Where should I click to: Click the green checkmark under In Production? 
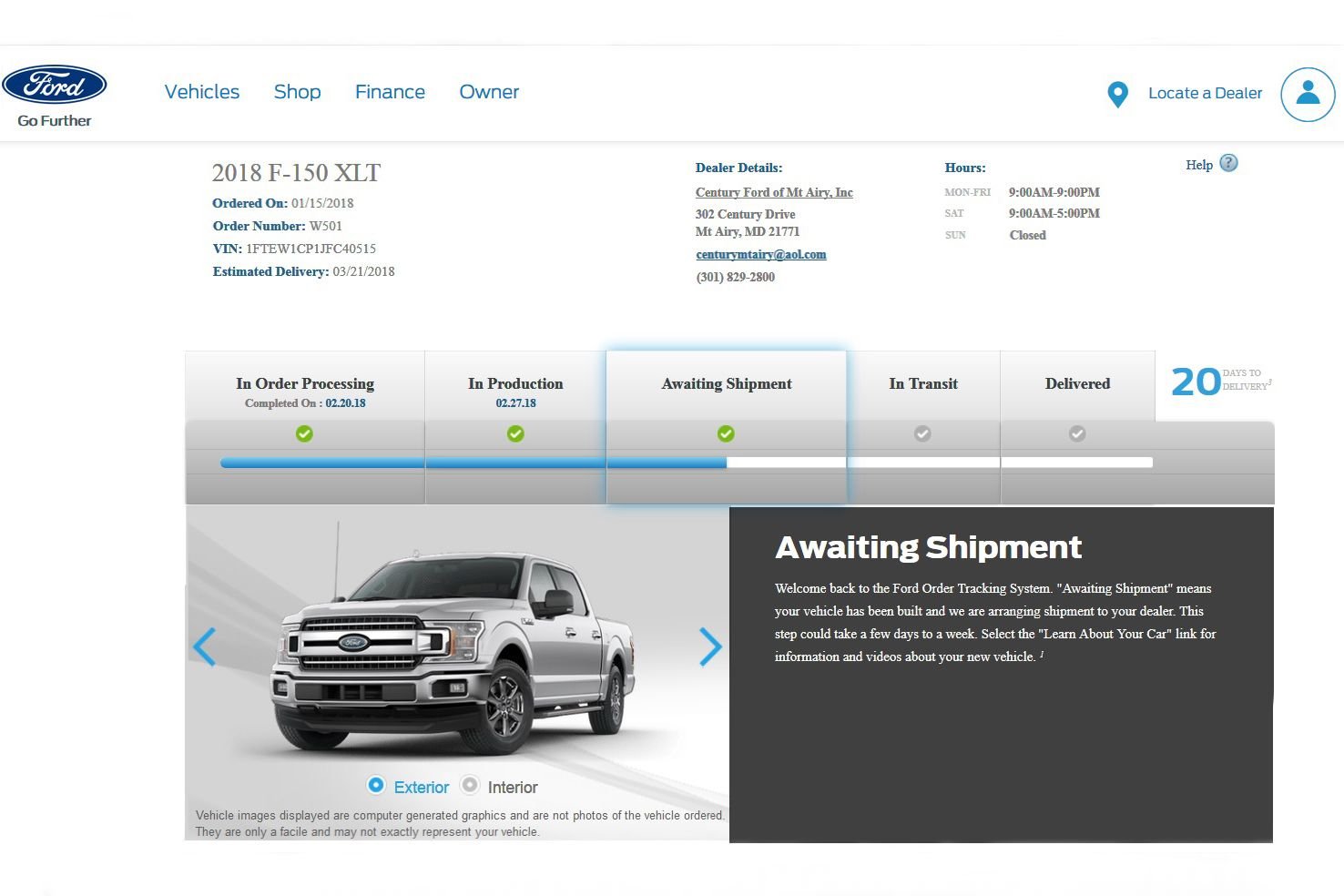click(515, 433)
